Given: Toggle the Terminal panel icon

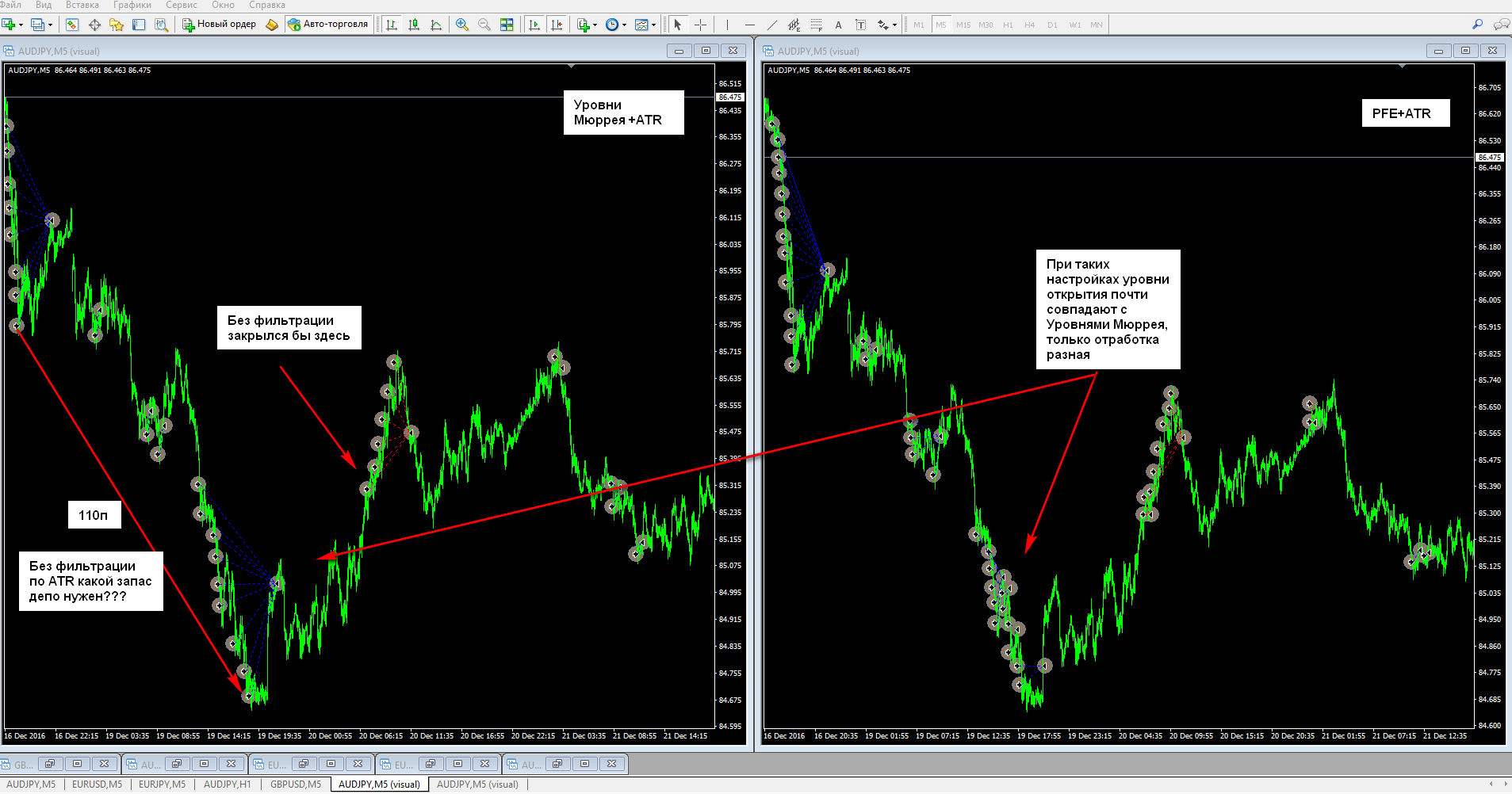Looking at the screenshot, I should pyautogui.click(x=139, y=25).
